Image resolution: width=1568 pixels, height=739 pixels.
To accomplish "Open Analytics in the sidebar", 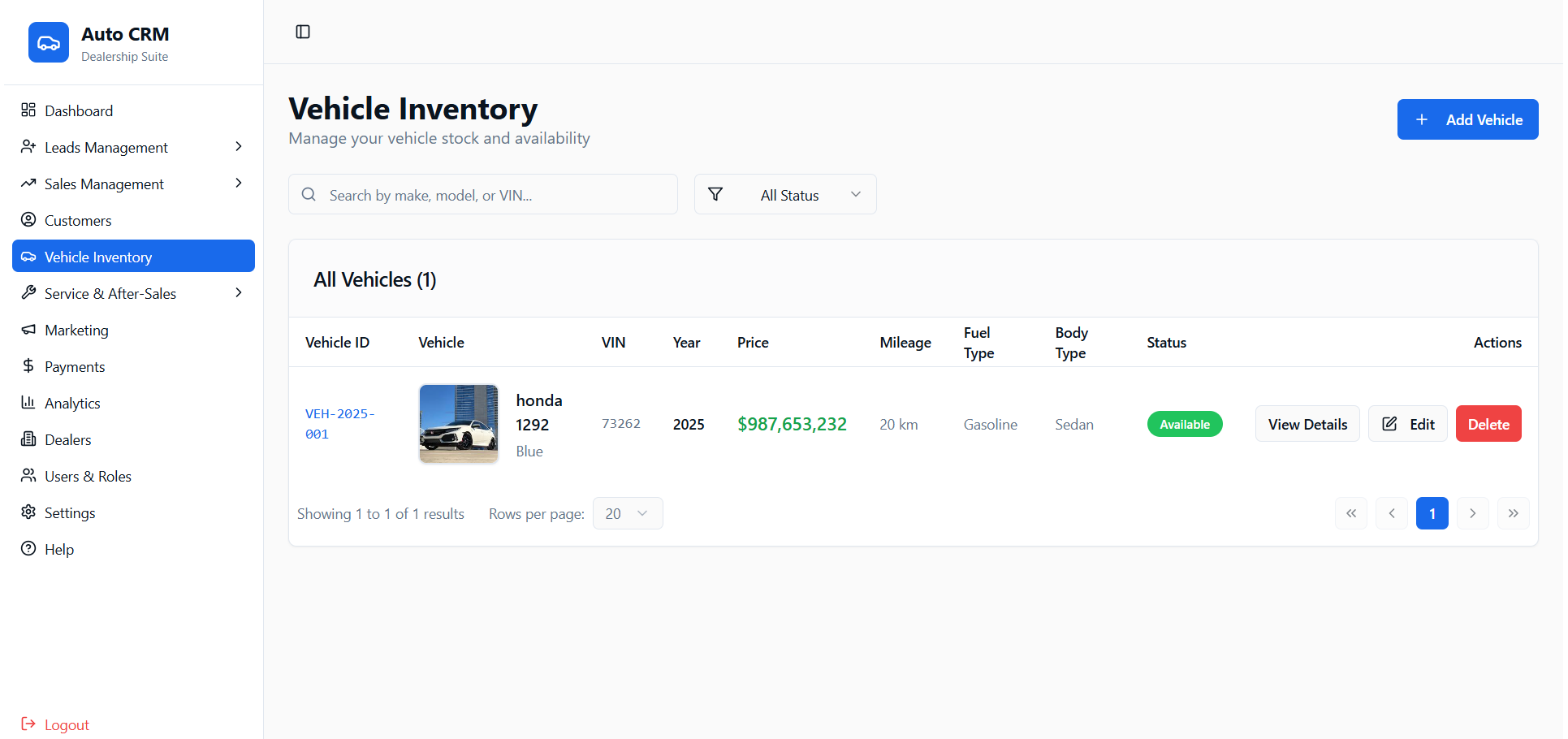I will click(x=72, y=403).
